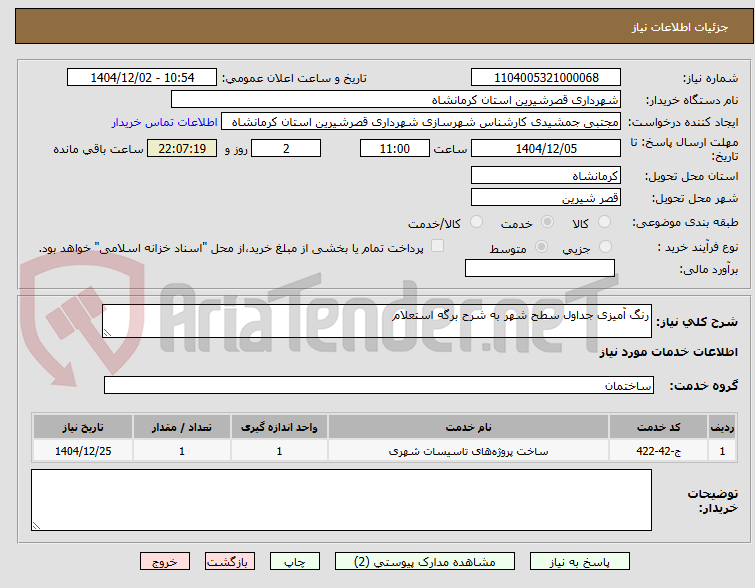Open مشاهده مدارک پیوستی (2) attachments
This screenshot has width=755, height=588.
pyautogui.click(x=425, y=562)
